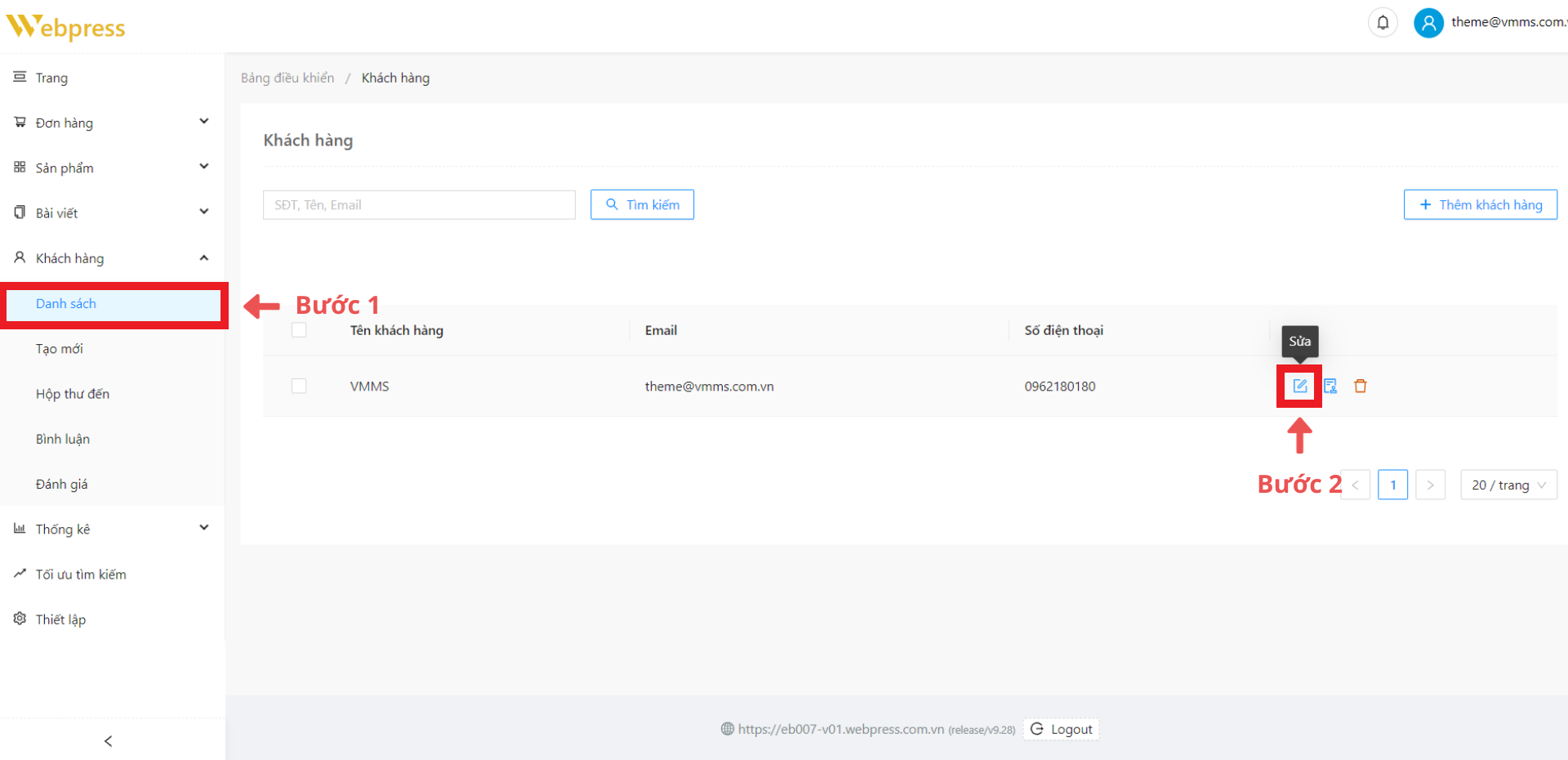Go to Hộp thư đến in sidebar
Viewport: 1568px width, 760px height.
73,394
